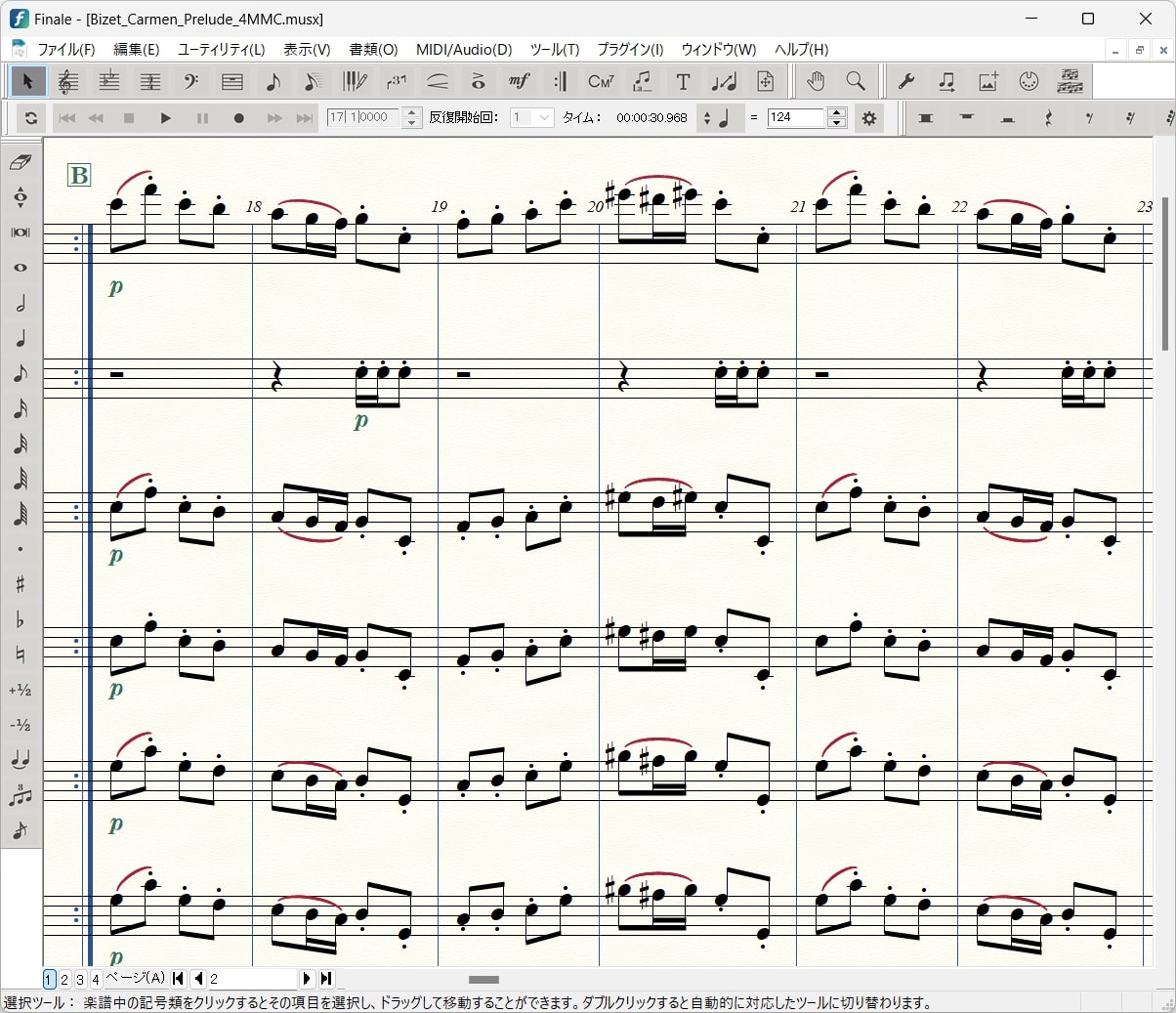Screen dimensions: 1176x1013
Task: Select the Expression mf tool
Action: click(x=519, y=82)
